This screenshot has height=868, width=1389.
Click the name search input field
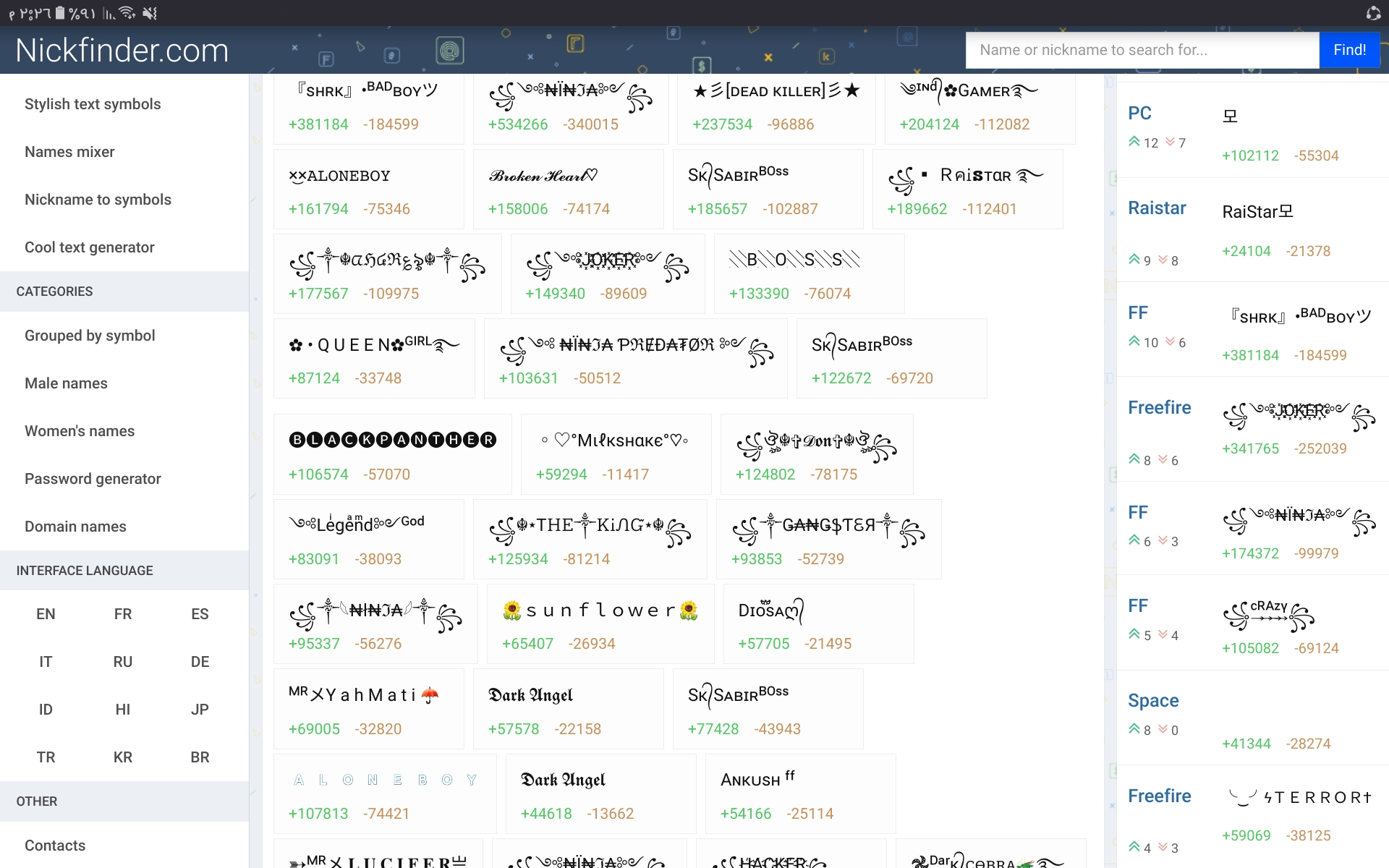[1142, 50]
